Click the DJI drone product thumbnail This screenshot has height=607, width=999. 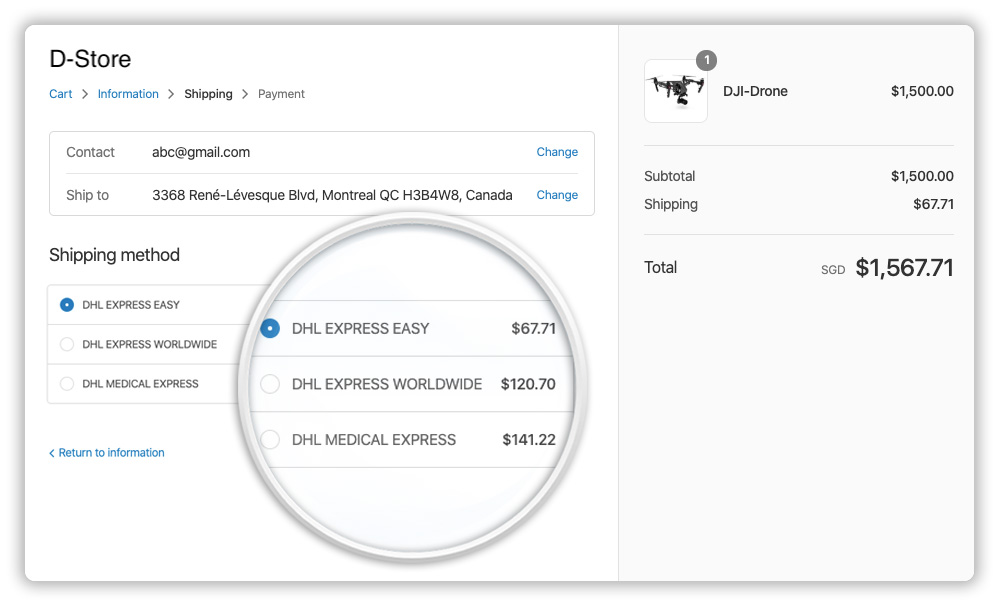676,92
